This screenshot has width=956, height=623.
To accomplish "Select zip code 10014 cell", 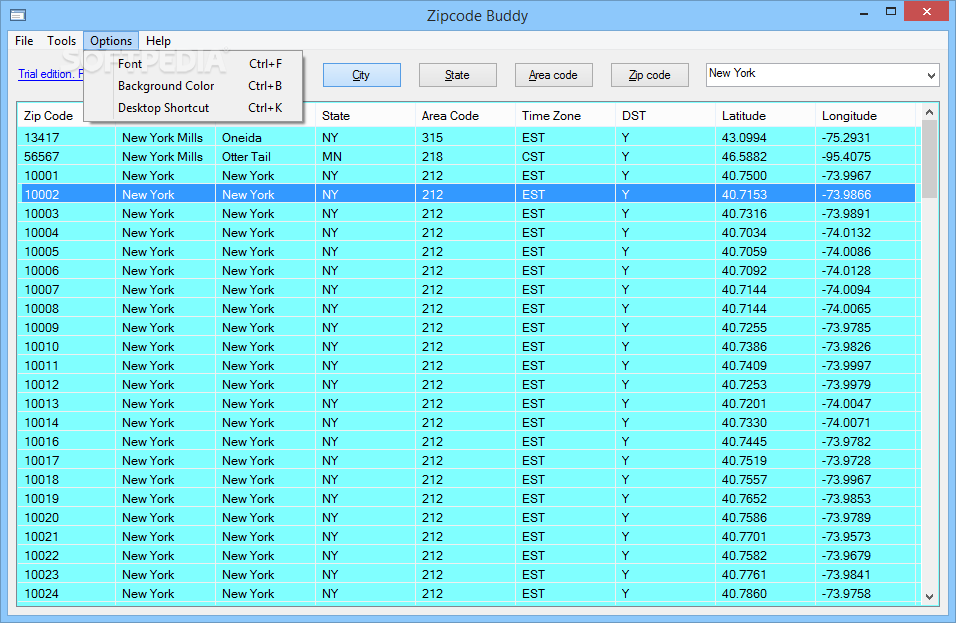I will click(68, 422).
